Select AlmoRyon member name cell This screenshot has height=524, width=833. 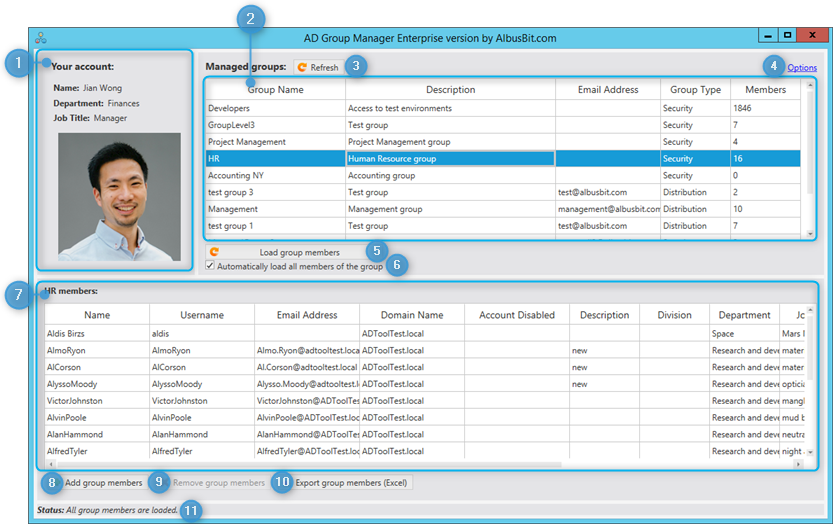click(x=97, y=350)
